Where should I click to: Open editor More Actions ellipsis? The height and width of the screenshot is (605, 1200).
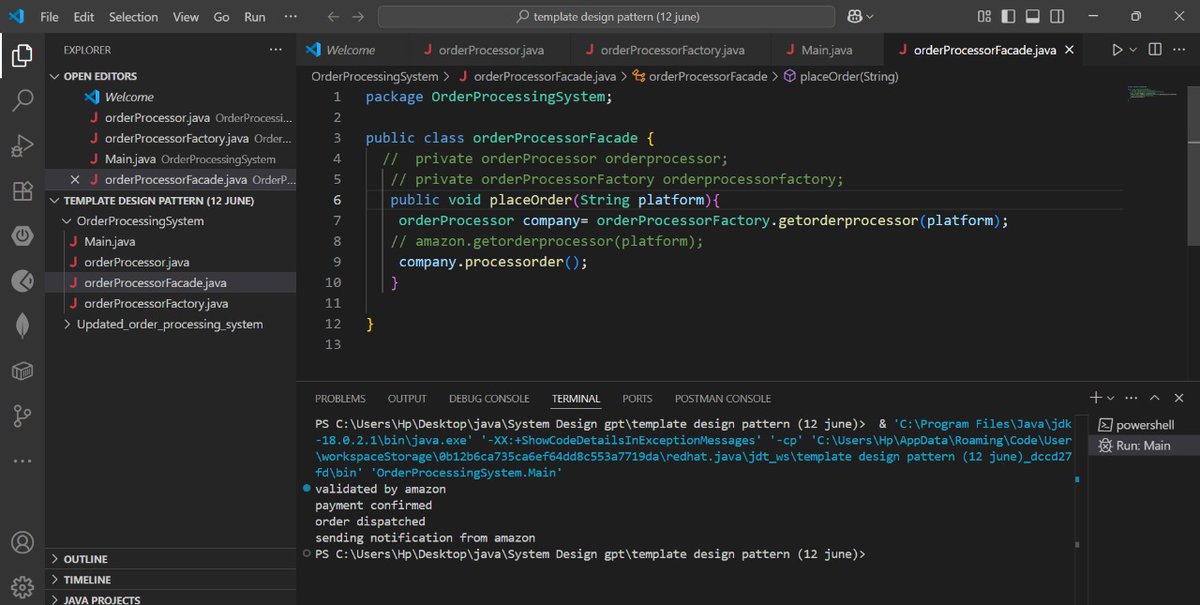(x=1181, y=50)
